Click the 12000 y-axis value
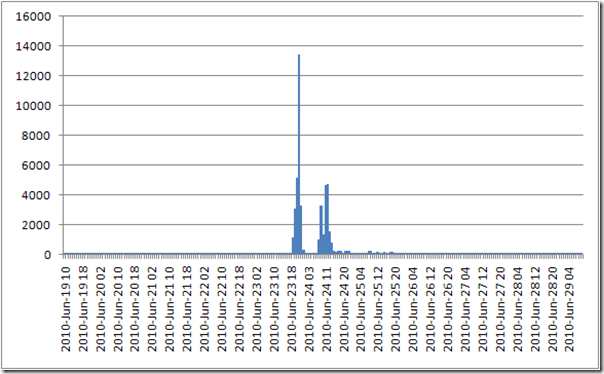604x374 pixels. [33, 76]
